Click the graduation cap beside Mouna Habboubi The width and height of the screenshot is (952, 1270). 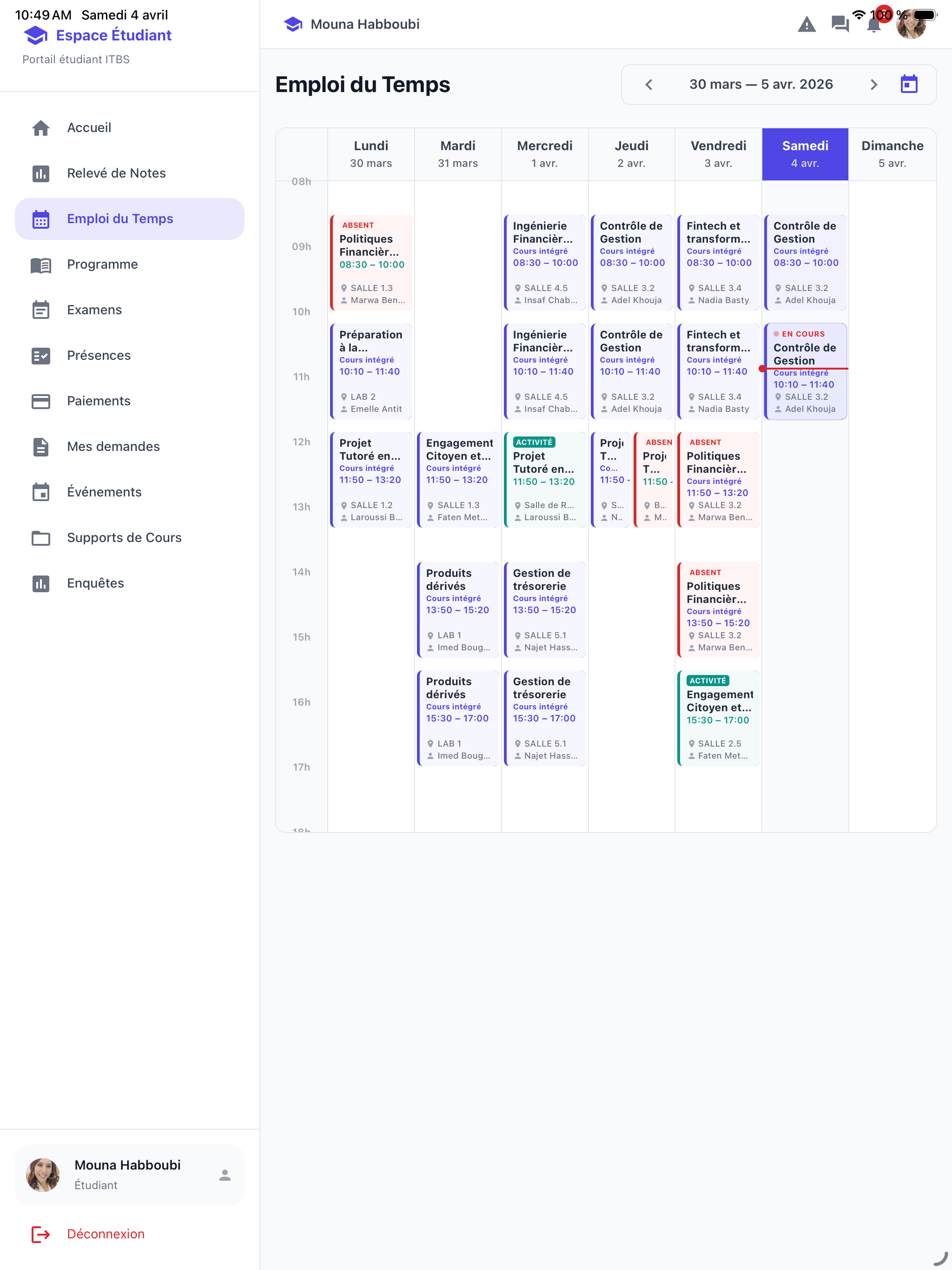293,24
